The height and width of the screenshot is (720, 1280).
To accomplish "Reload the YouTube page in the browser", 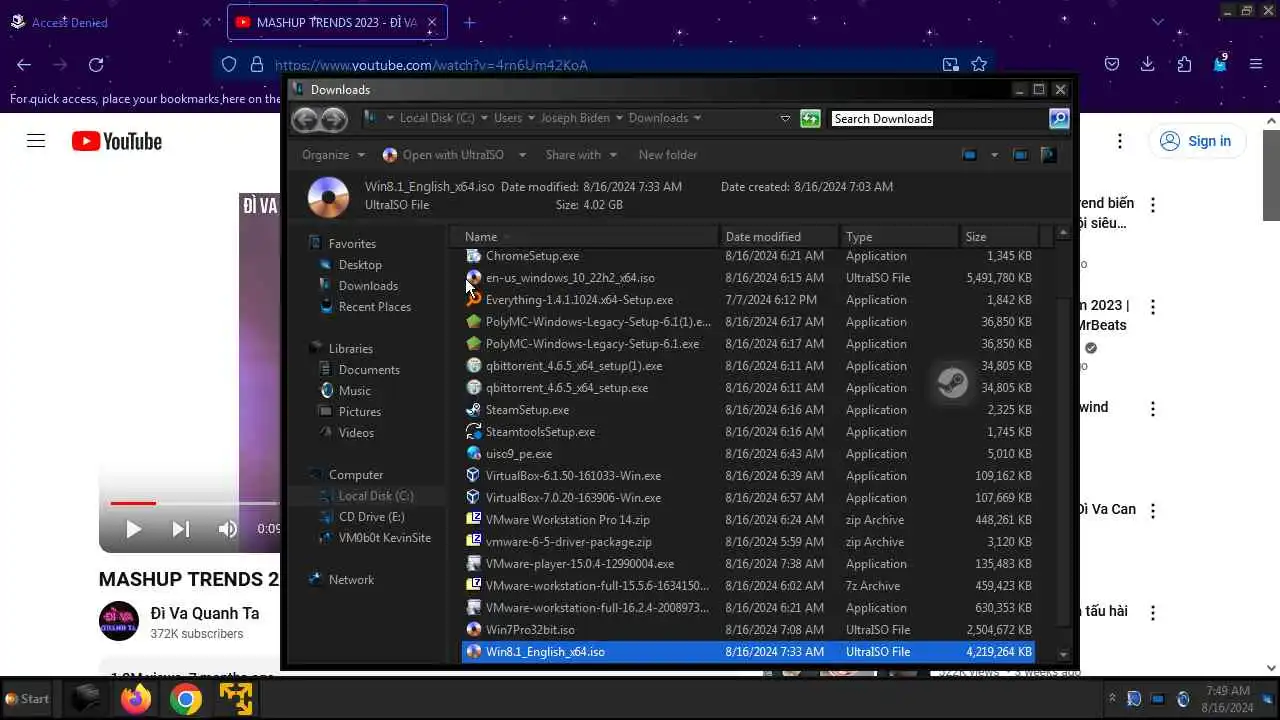I will [96, 65].
